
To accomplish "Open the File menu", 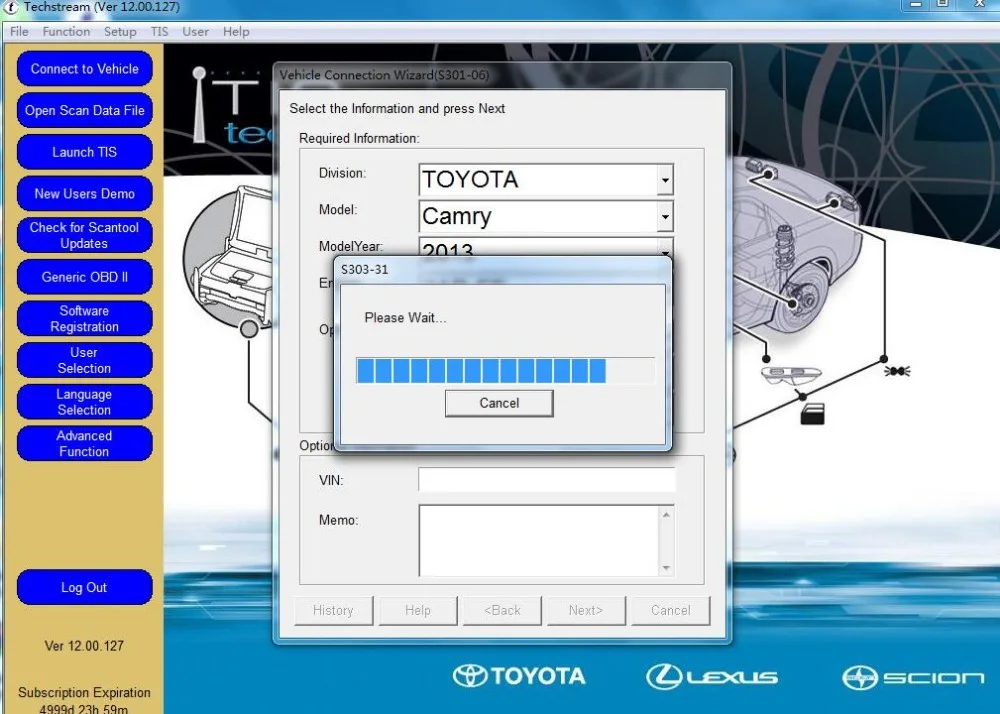I will point(19,31).
